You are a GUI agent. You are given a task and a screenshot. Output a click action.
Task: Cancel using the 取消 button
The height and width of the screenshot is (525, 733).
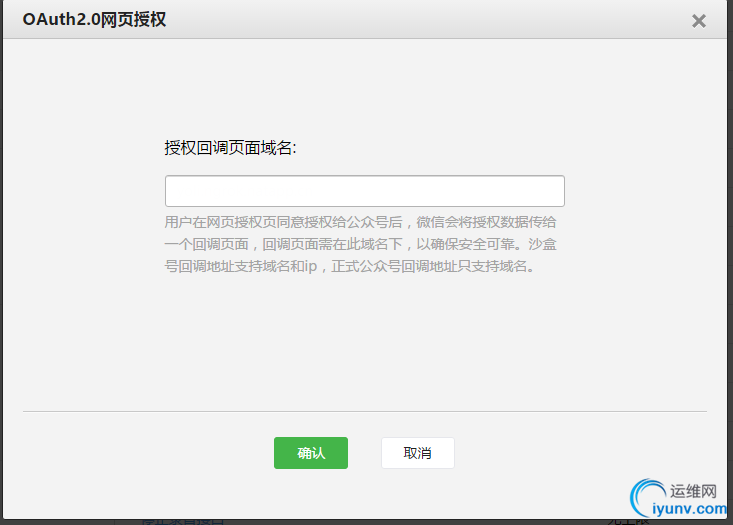(x=417, y=453)
